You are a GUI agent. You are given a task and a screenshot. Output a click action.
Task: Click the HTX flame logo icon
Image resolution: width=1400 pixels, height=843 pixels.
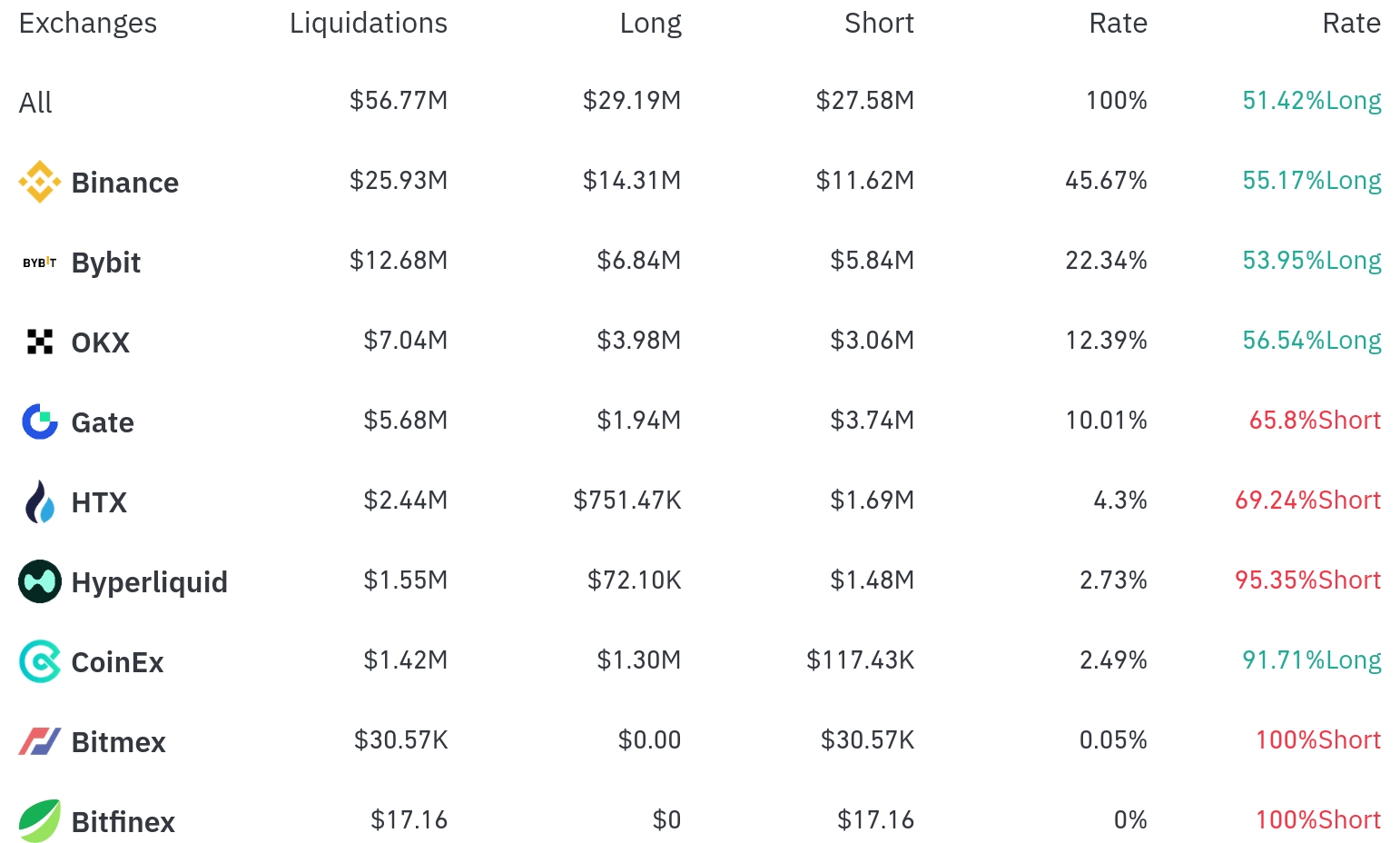tap(40, 501)
